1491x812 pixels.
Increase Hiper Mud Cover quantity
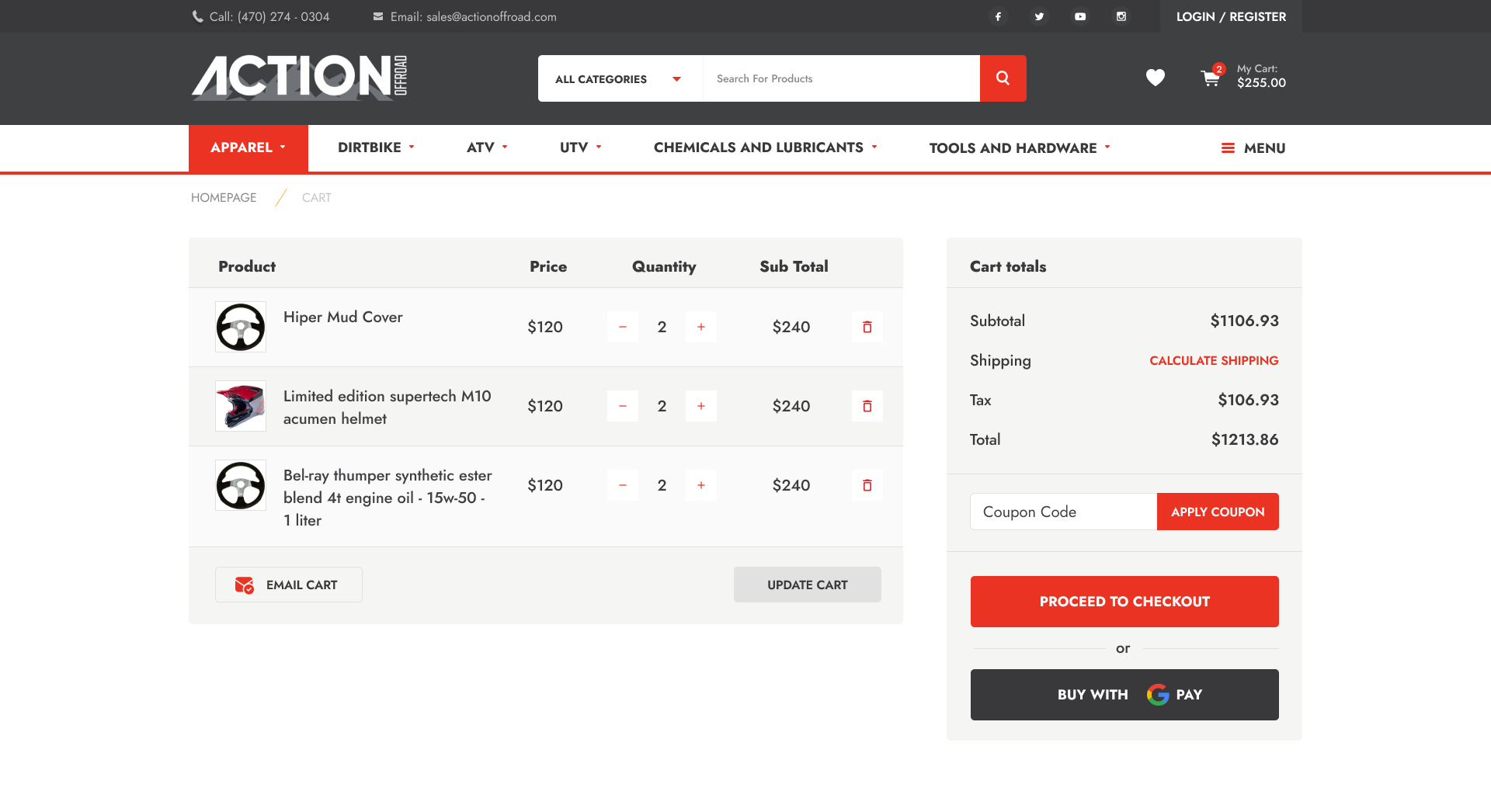701,327
